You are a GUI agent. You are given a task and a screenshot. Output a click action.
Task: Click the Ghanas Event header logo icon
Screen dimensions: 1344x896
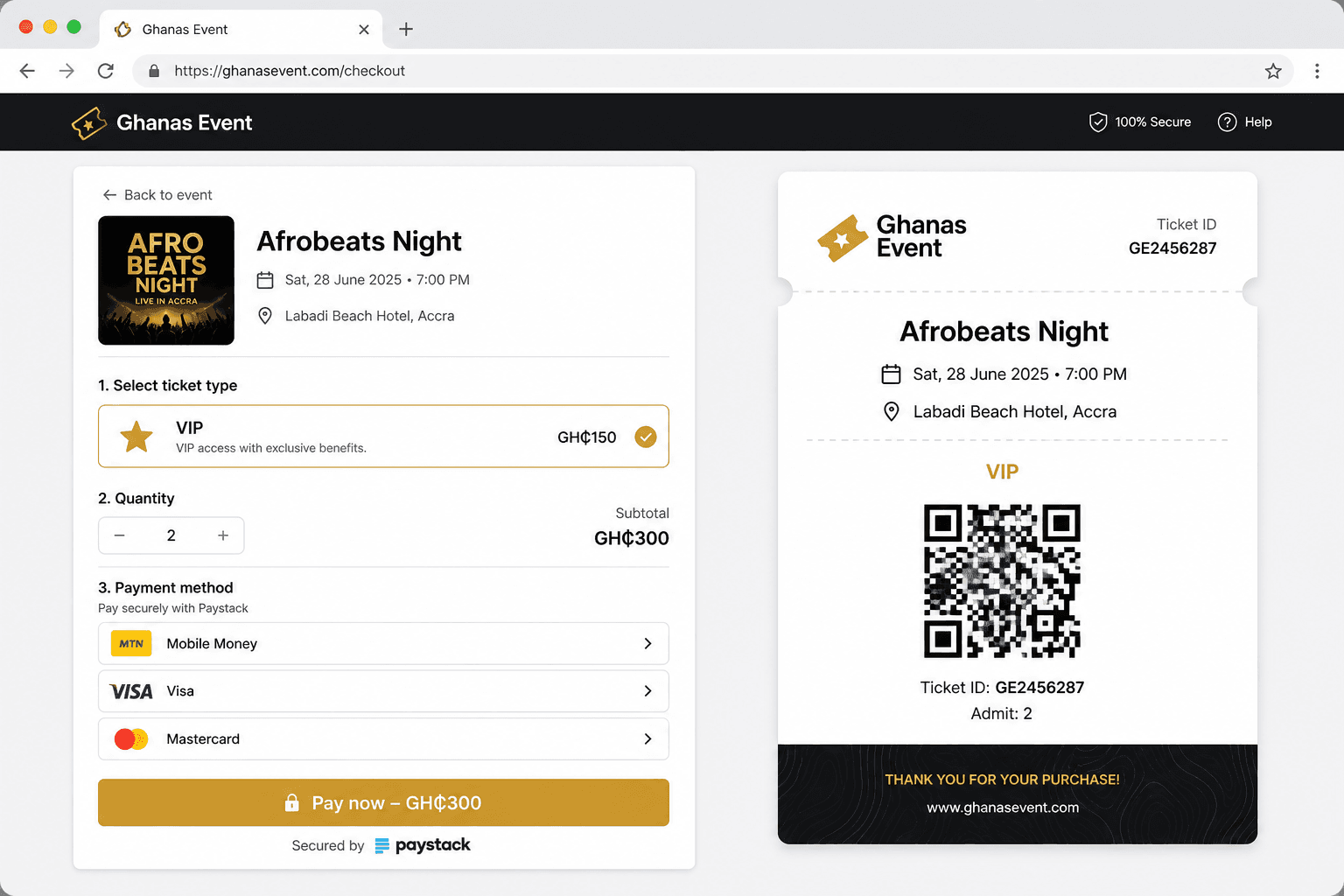click(88, 123)
